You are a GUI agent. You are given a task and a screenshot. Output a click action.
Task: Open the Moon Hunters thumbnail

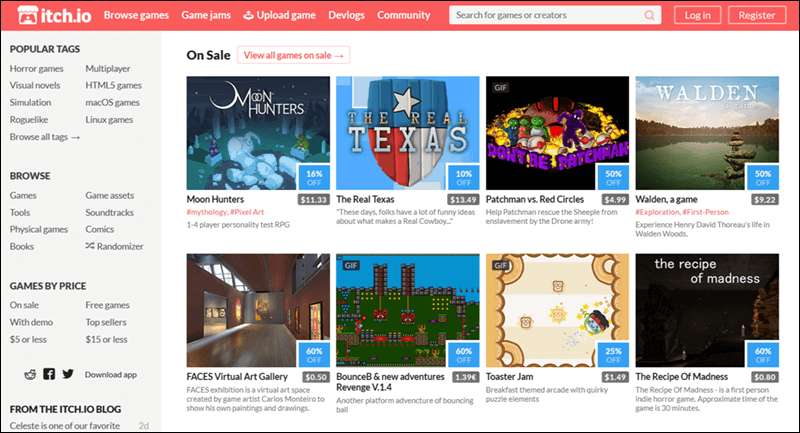(258, 133)
